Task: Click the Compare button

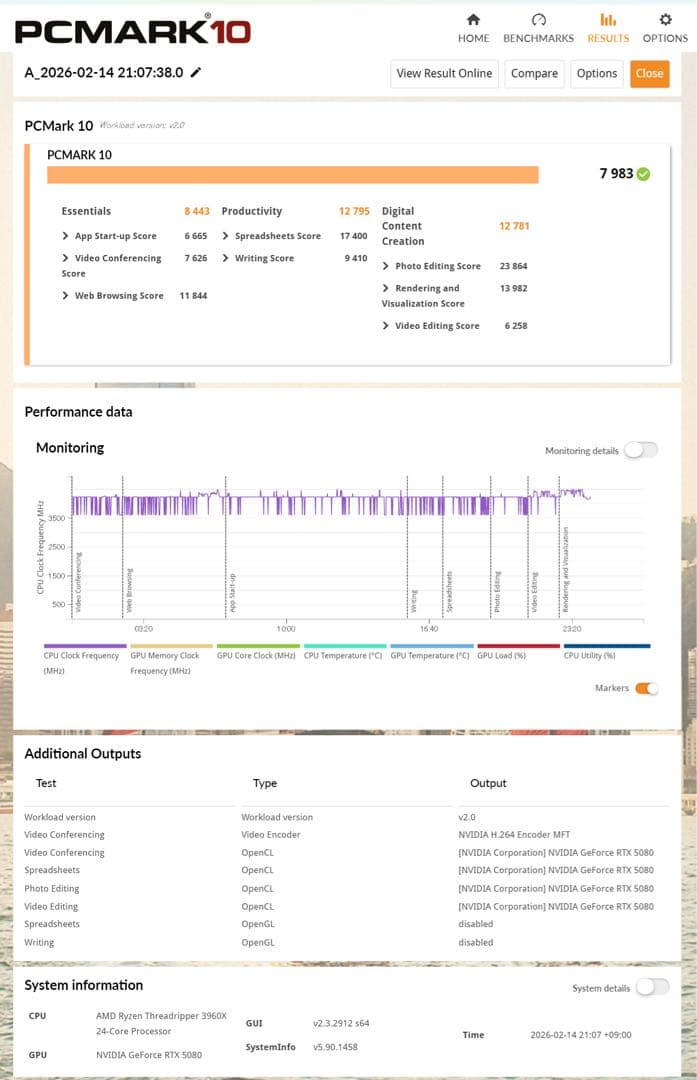Action: [534, 74]
